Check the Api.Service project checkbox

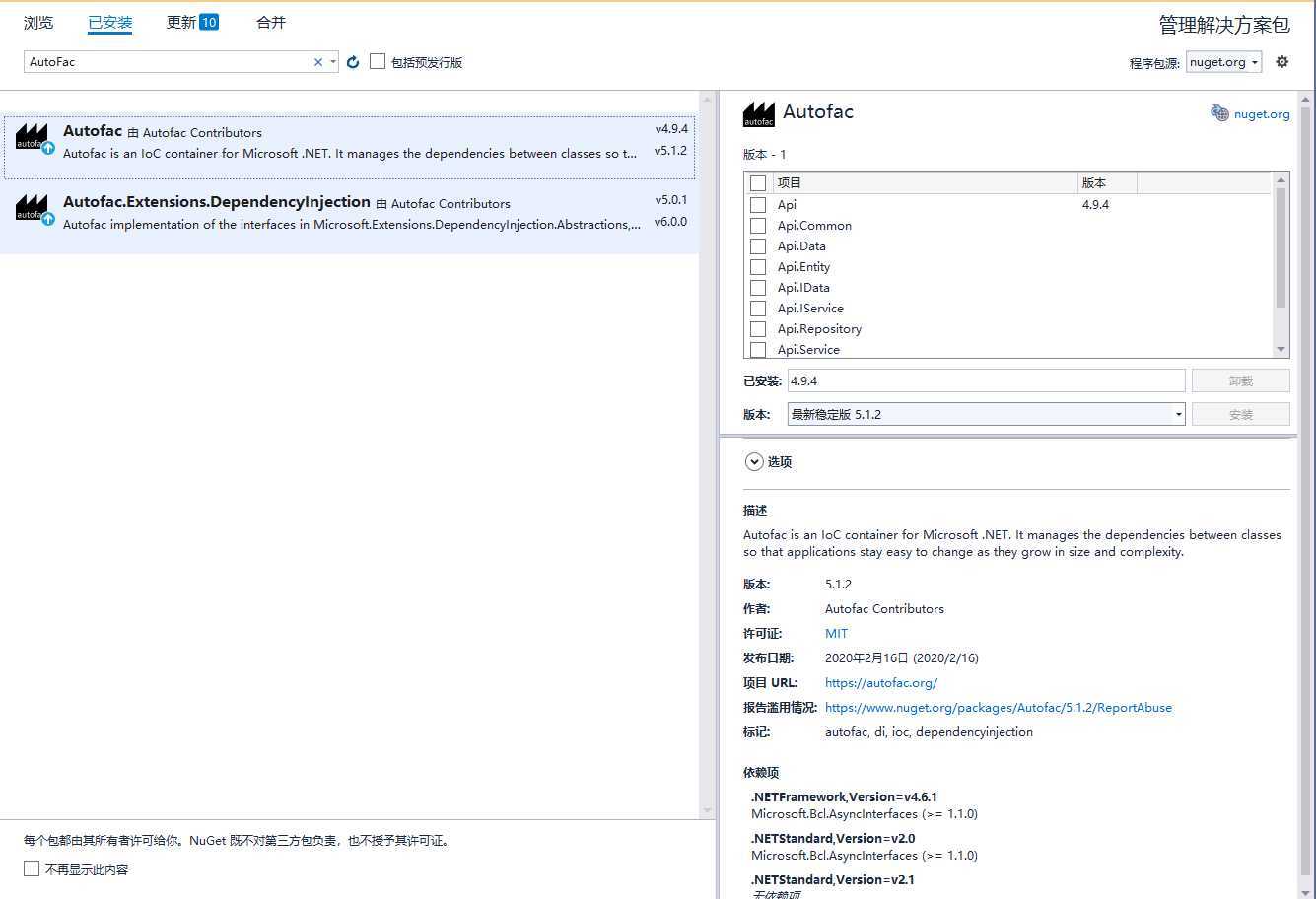click(758, 350)
